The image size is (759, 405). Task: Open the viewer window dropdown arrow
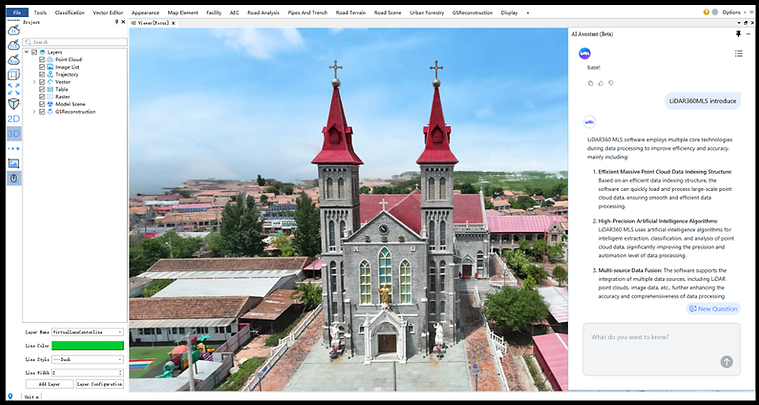tap(739, 23)
